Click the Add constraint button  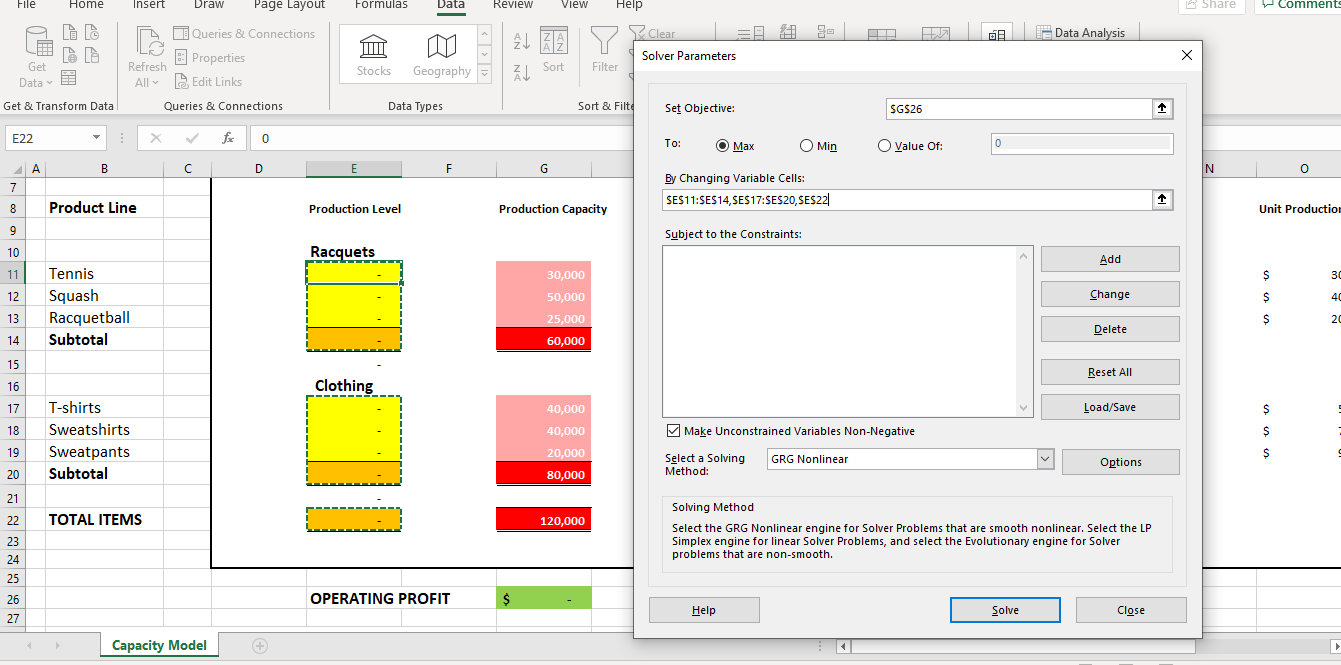[x=1110, y=258]
